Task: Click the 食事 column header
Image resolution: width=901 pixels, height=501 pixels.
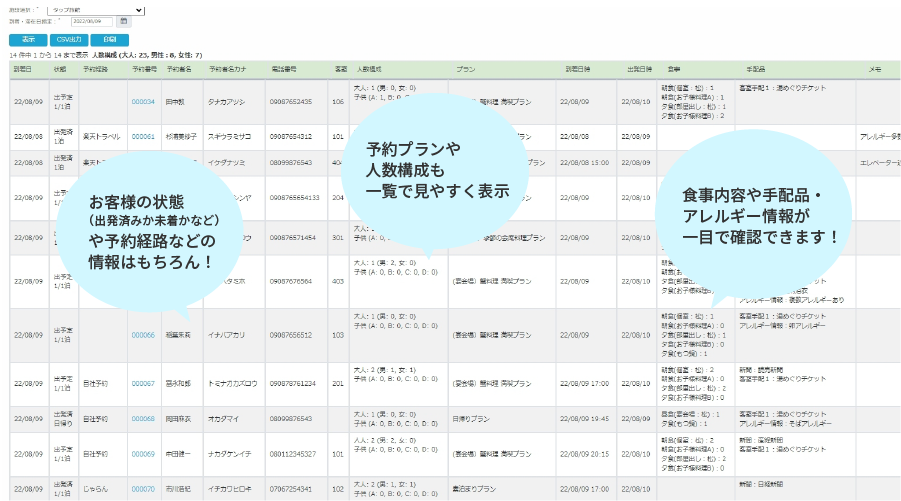Action: (673, 69)
